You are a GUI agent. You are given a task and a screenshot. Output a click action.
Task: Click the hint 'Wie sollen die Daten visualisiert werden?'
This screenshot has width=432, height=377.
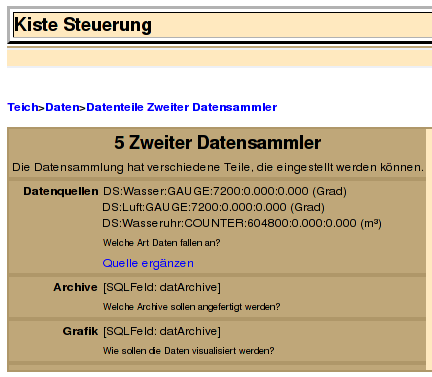pos(189,351)
